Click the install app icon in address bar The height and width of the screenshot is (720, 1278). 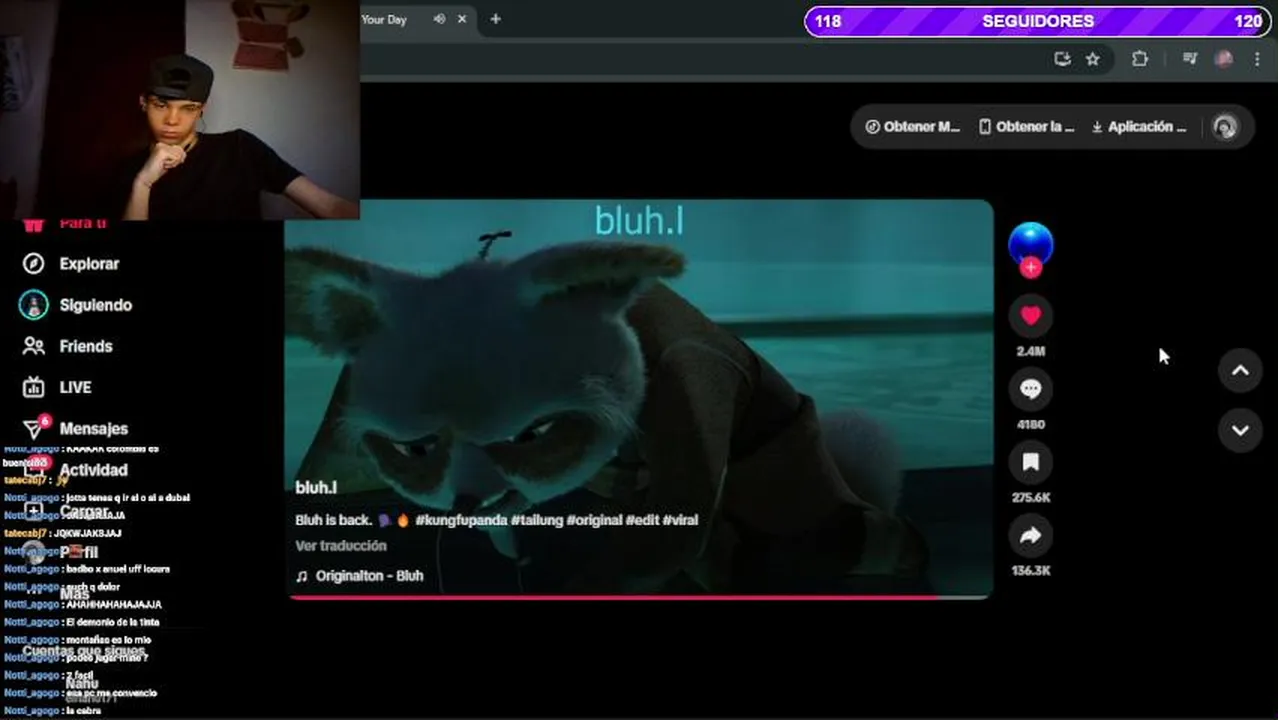coord(1063,59)
